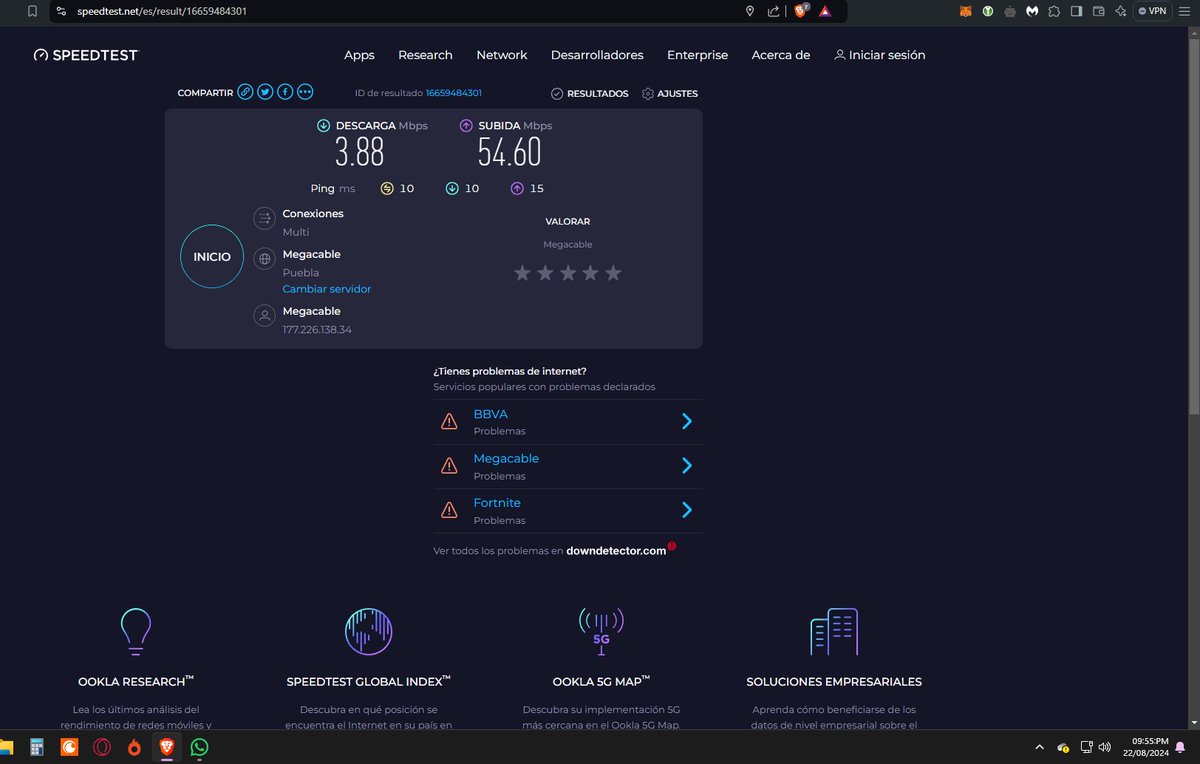Viewport: 1200px width, 764px height.
Task: Open Brave Shields lion icon
Action: tap(800, 11)
